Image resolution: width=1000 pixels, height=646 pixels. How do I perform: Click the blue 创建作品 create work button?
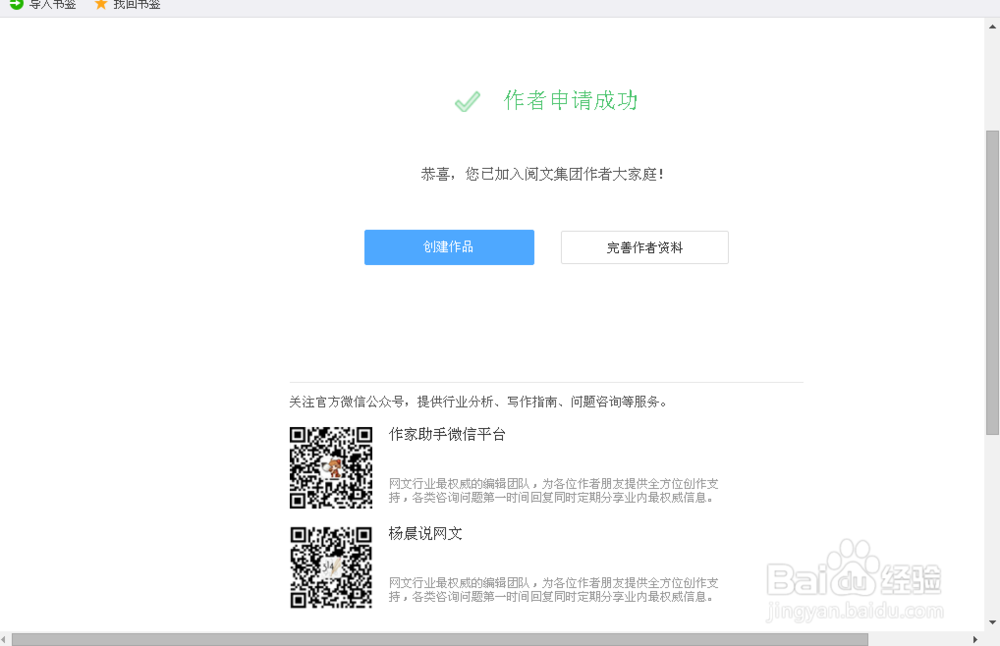coord(448,247)
